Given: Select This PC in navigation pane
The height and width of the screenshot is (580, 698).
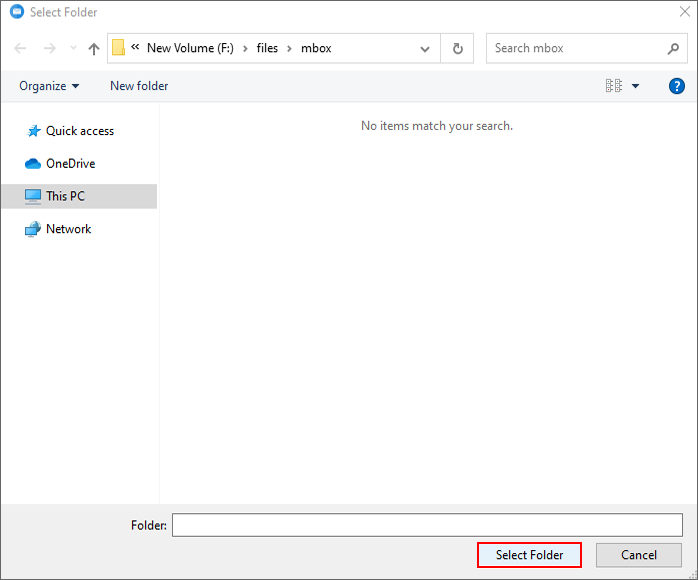Looking at the screenshot, I should pos(79,196).
